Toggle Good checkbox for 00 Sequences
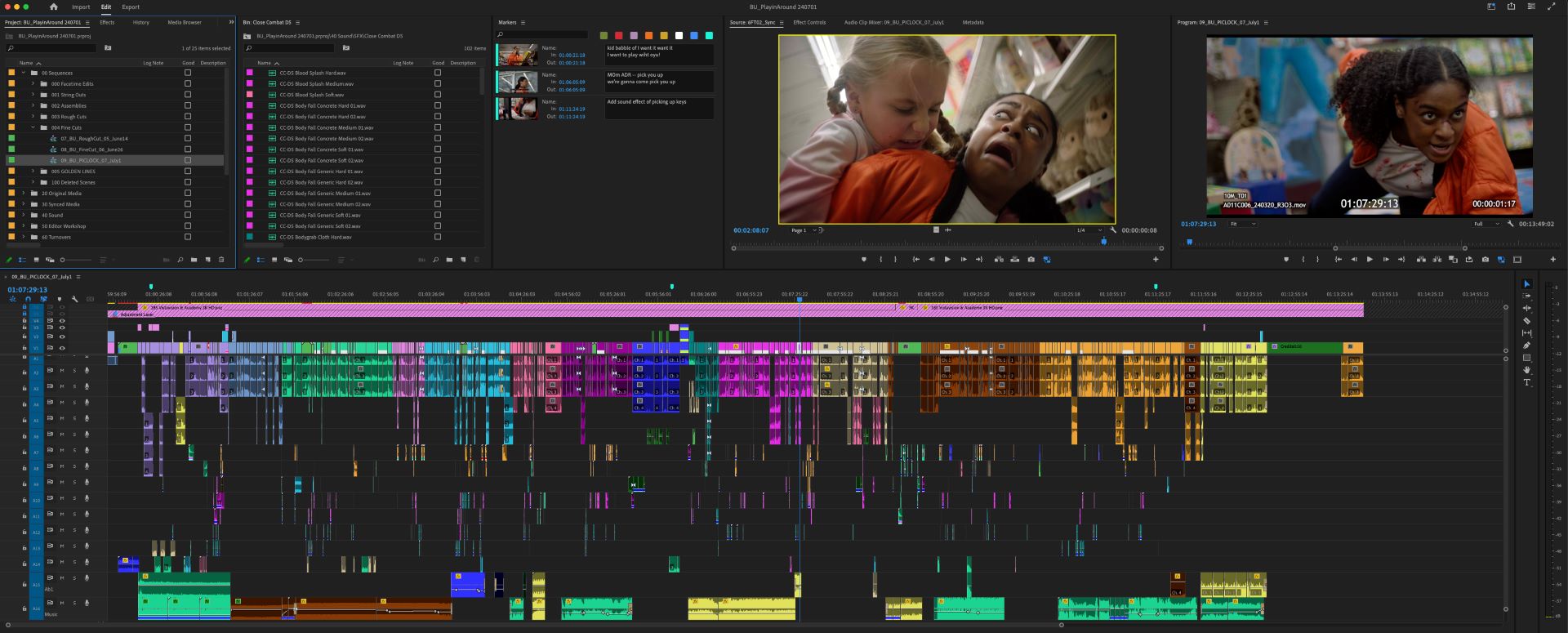Image resolution: width=1568 pixels, height=633 pixels. (x=188, y=73)
